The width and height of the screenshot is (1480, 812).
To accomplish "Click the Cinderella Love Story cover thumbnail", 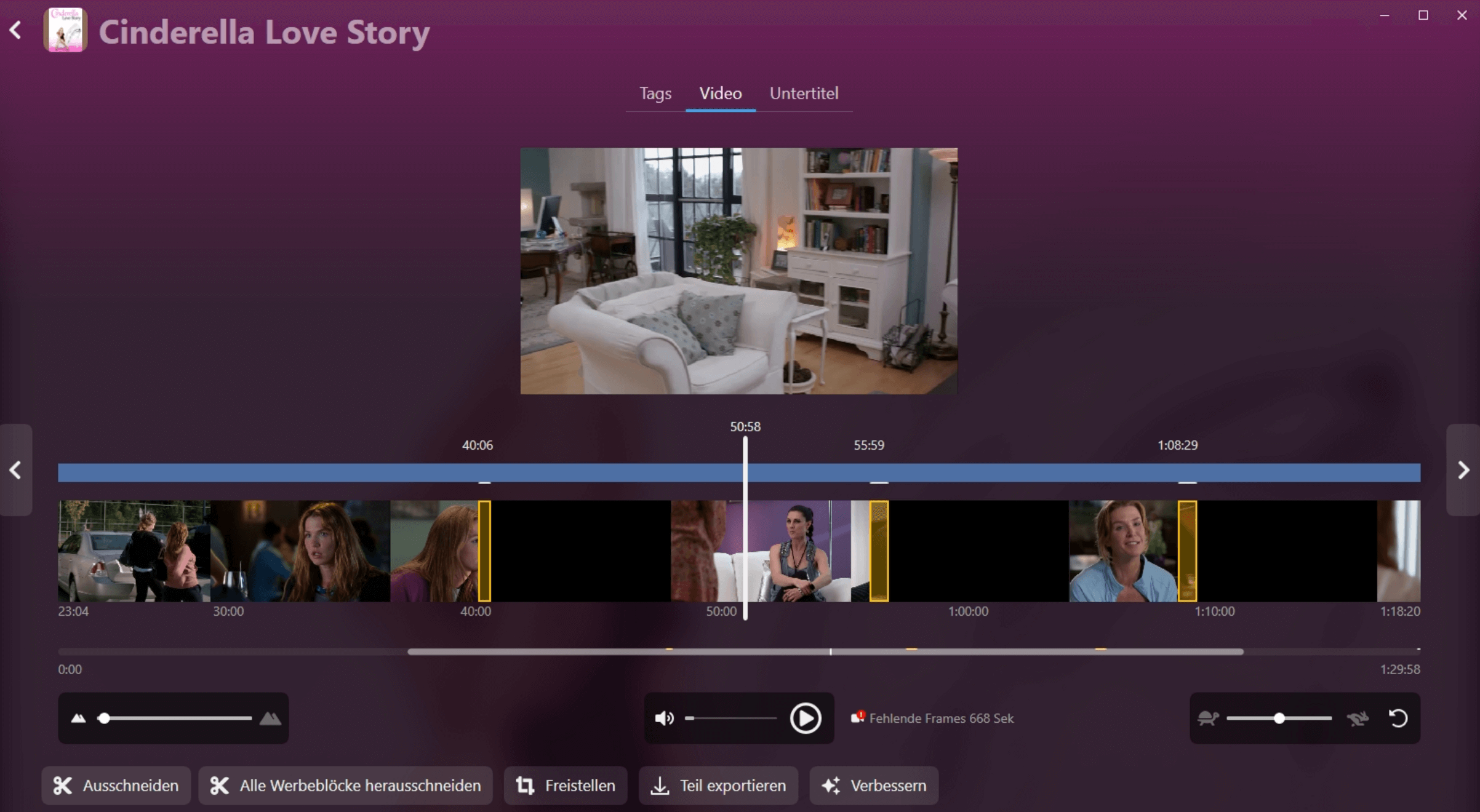I will (65, 30).
